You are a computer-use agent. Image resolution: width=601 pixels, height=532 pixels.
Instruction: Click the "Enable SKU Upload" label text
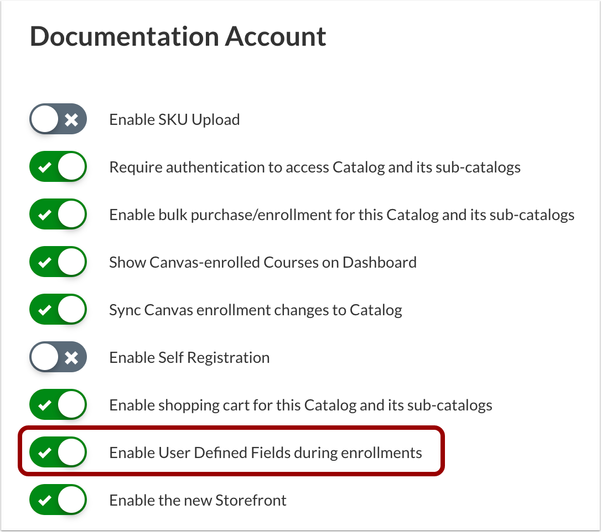(174, 120)
